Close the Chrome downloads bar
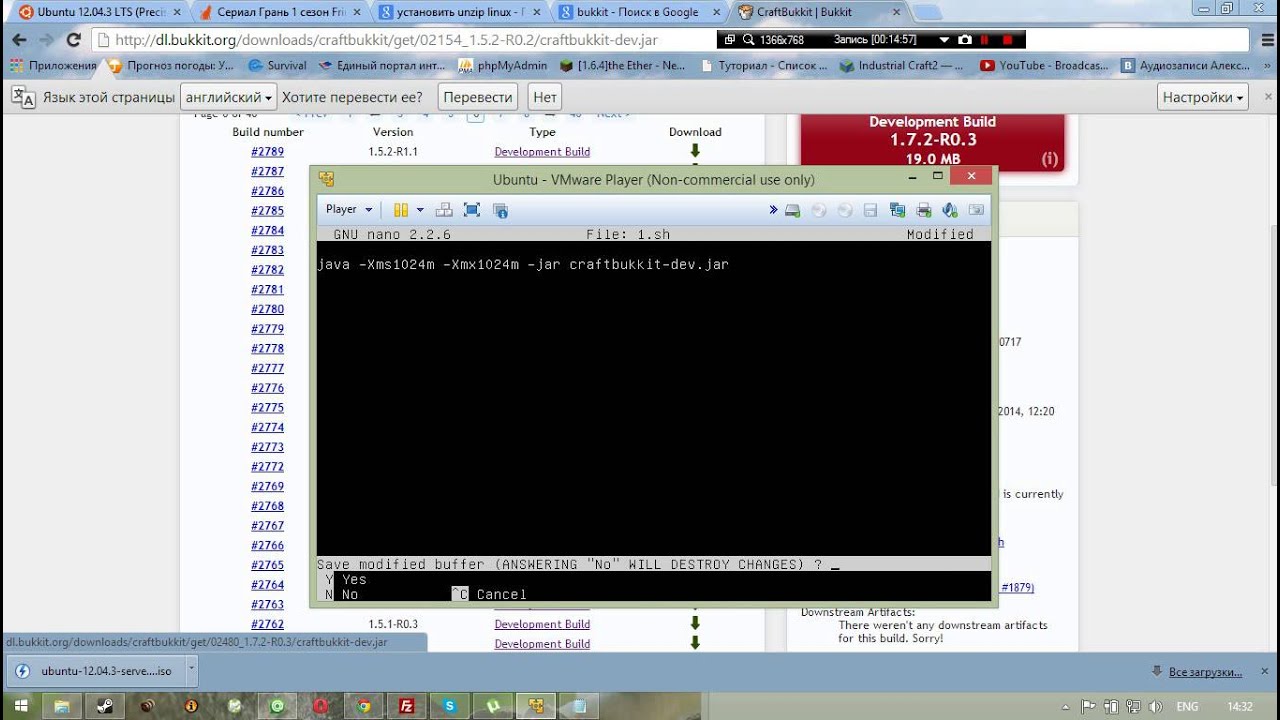 coord(1265,672)
